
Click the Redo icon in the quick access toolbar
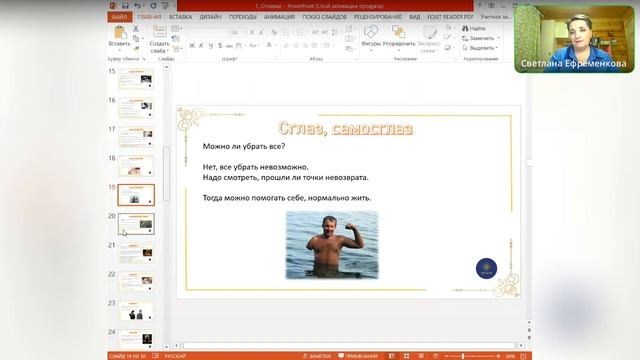[x=153, y=6]
